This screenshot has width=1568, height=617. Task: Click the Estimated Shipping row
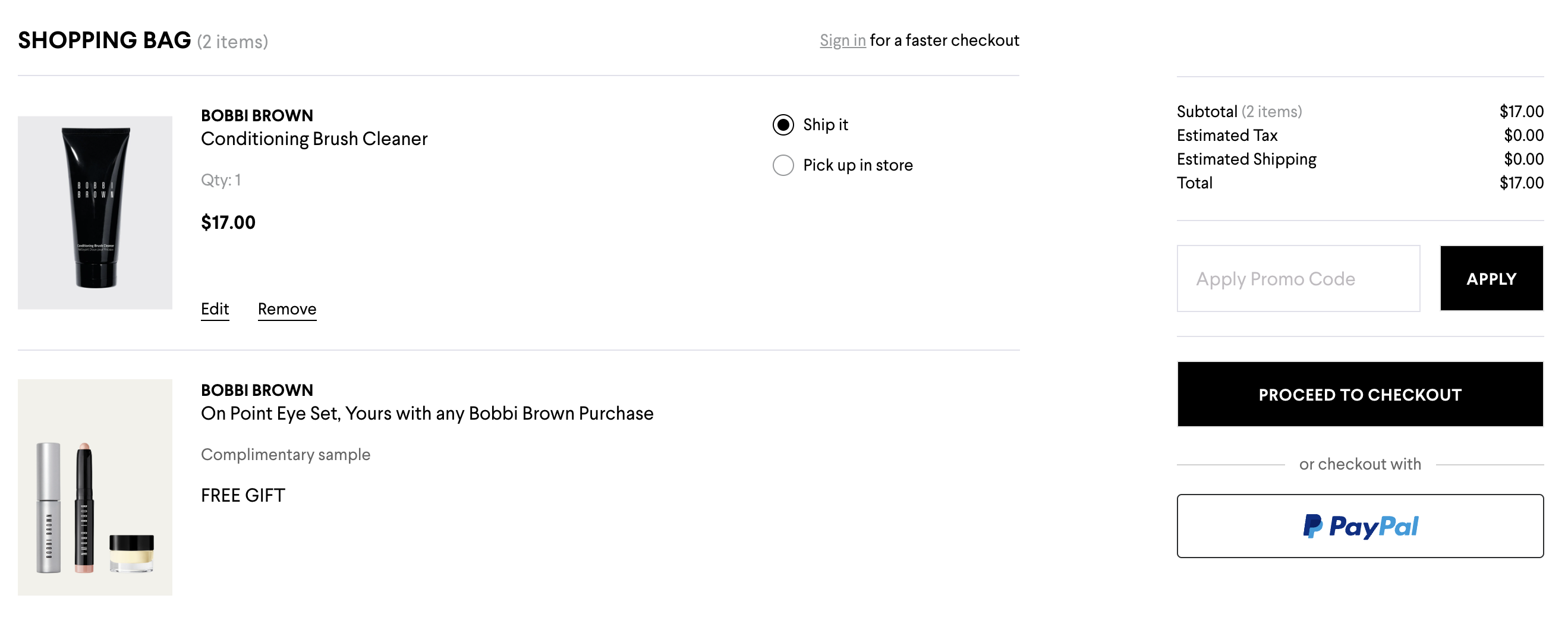(x=1360, y=159)
